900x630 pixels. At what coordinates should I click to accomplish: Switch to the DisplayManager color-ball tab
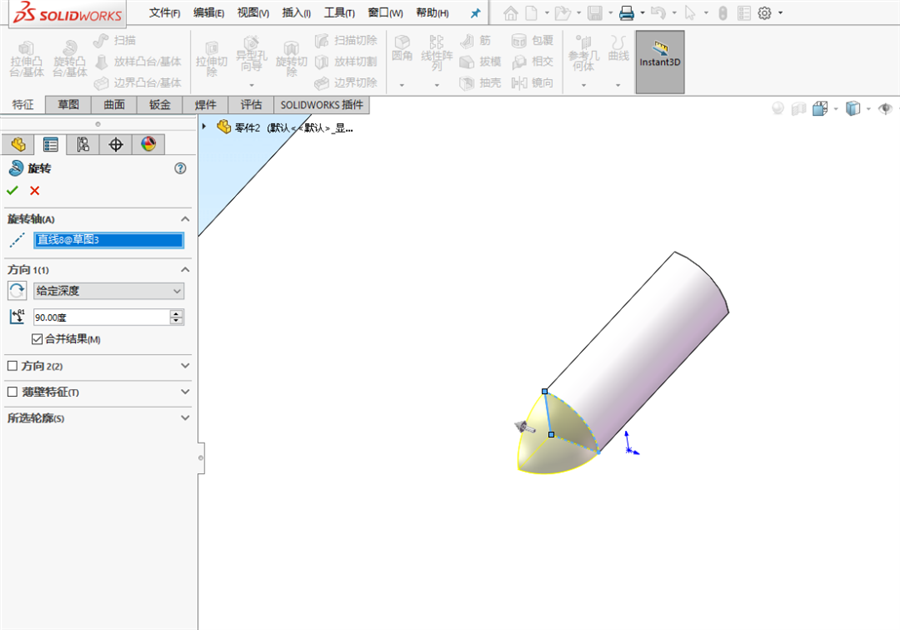[149, 144]
